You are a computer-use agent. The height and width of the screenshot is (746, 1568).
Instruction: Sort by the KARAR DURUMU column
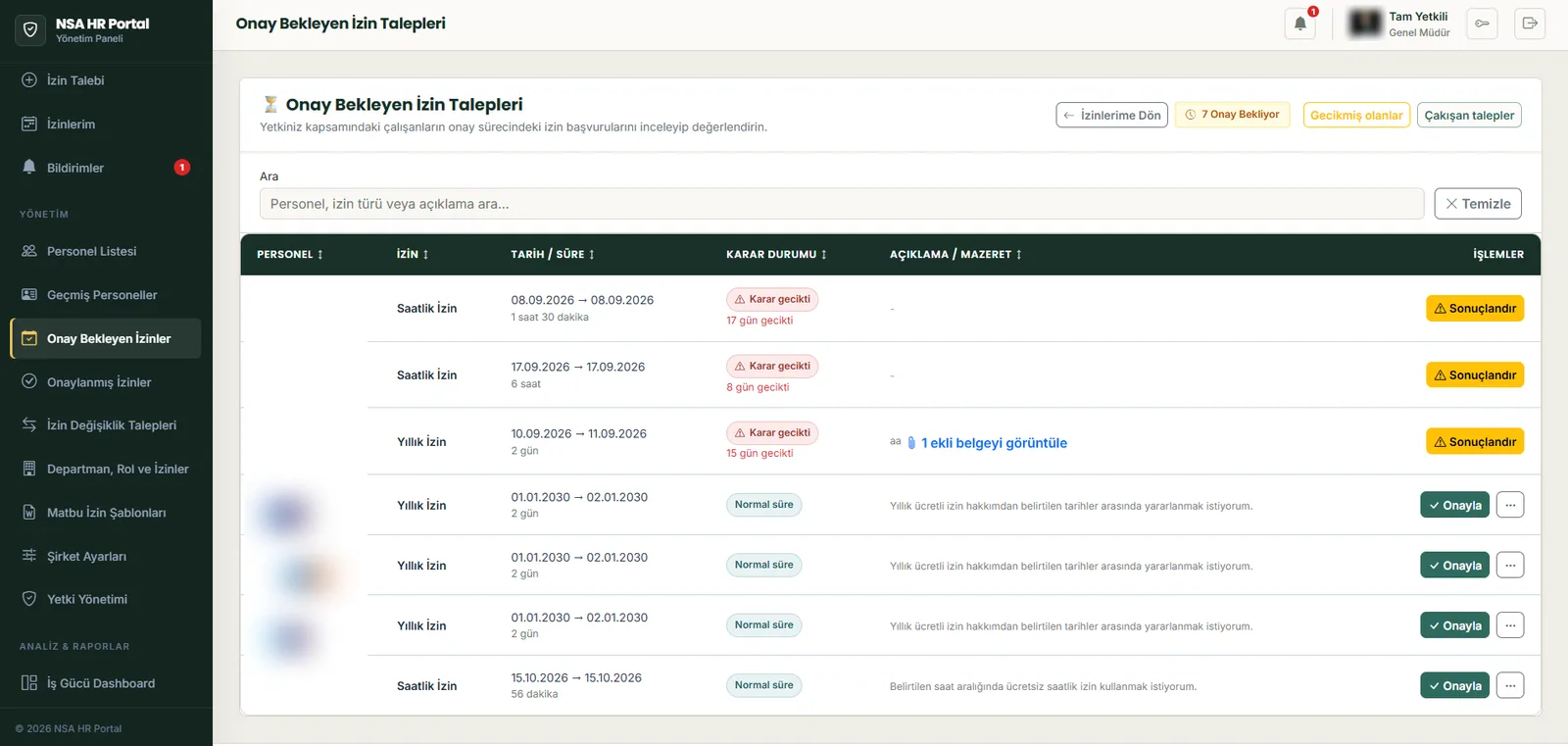tap(776, 255)
